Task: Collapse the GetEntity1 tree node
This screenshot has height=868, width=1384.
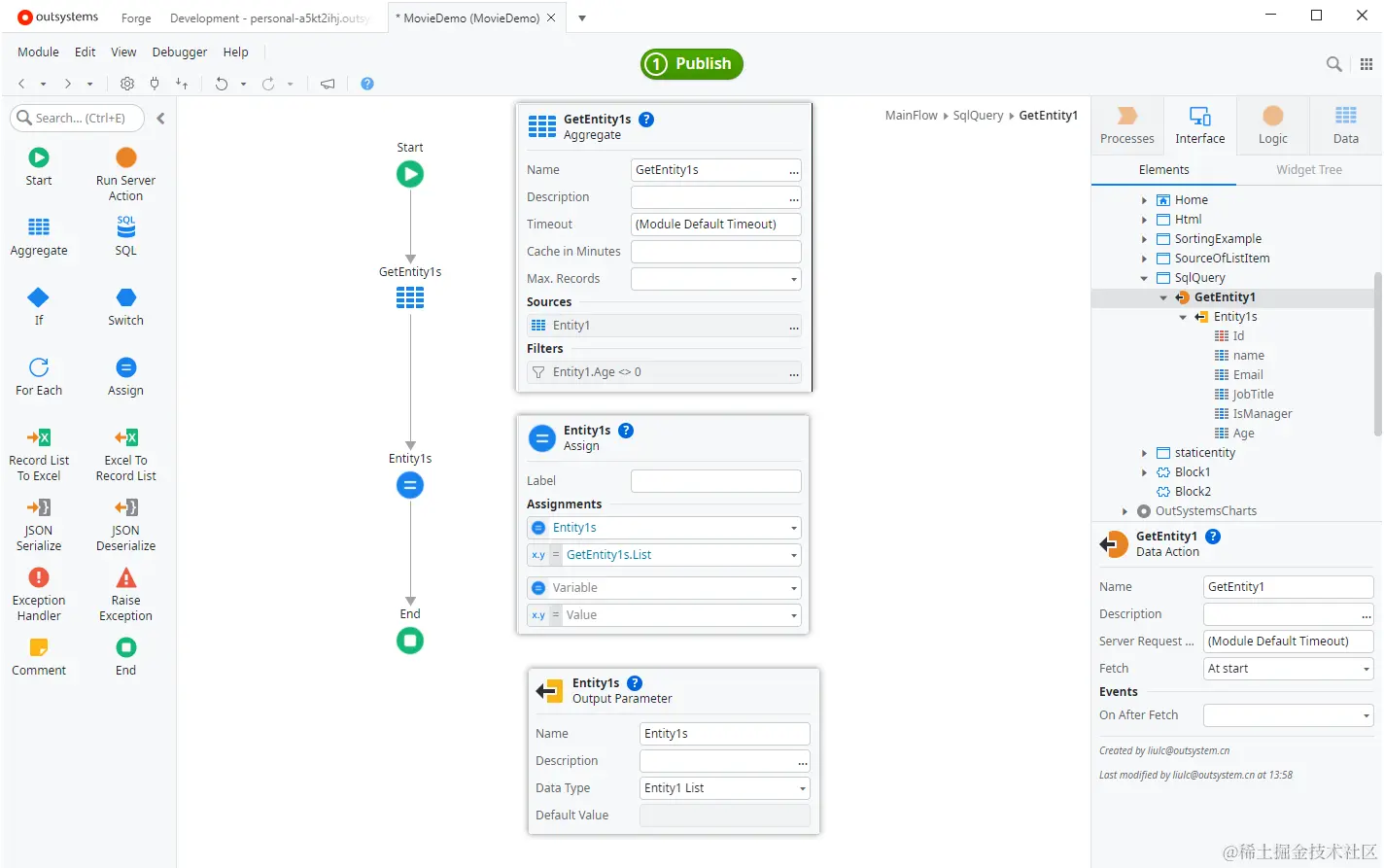Action: pos(1163,297)
